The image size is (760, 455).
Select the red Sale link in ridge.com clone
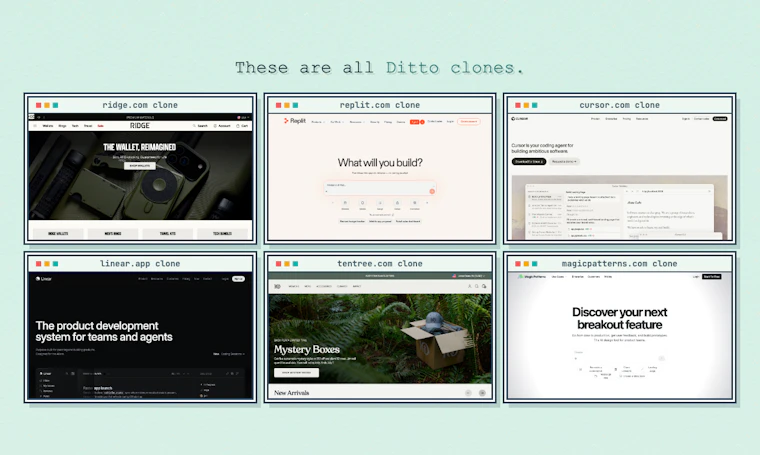point(100,126)
